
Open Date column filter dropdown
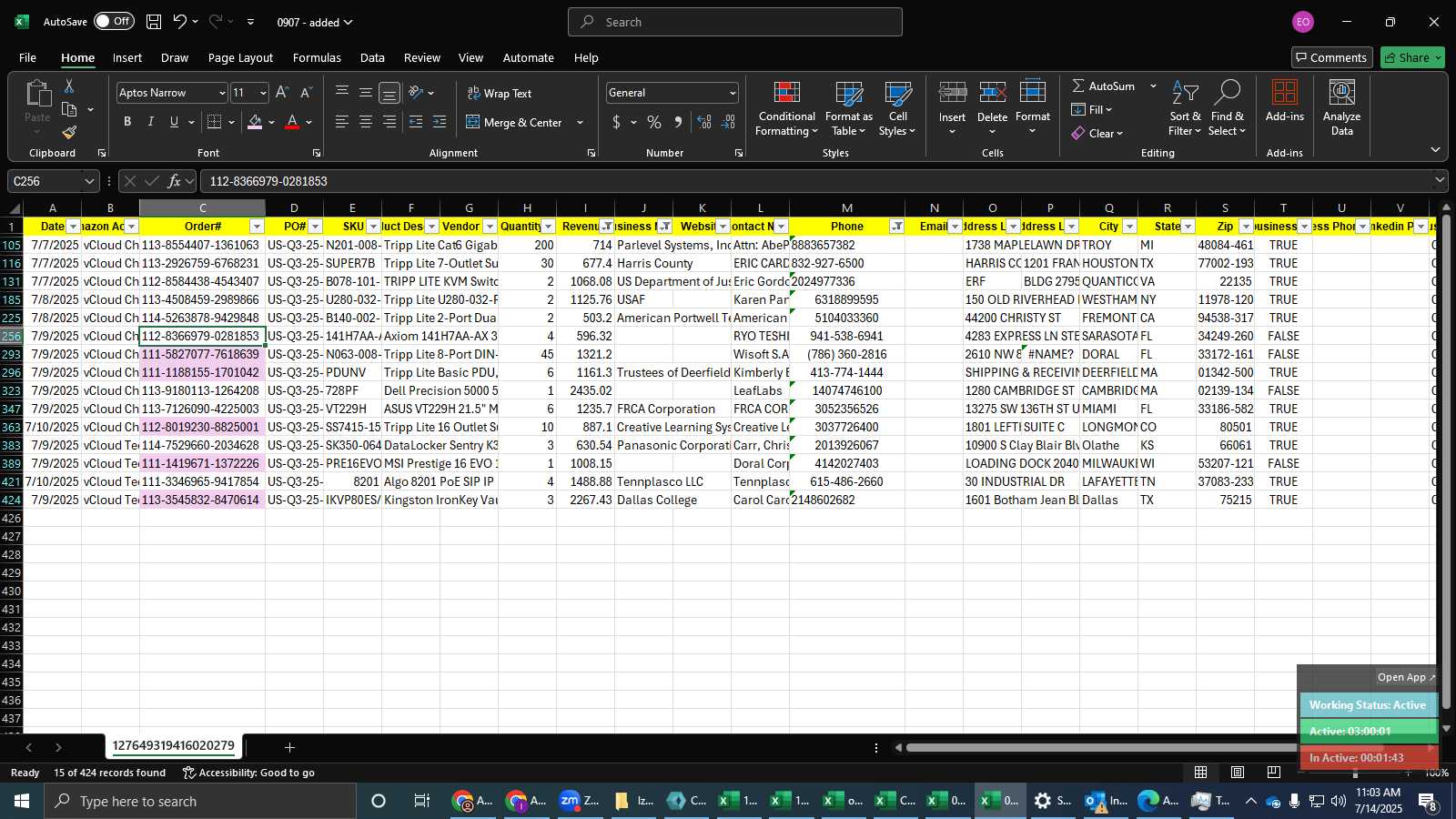(74, 227)
